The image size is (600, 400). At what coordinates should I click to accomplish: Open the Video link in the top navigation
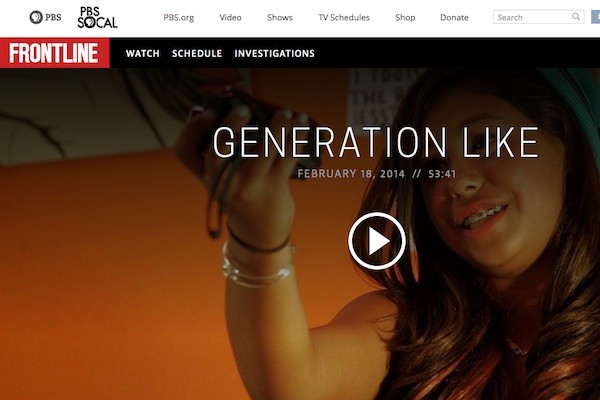coord(230,18)
